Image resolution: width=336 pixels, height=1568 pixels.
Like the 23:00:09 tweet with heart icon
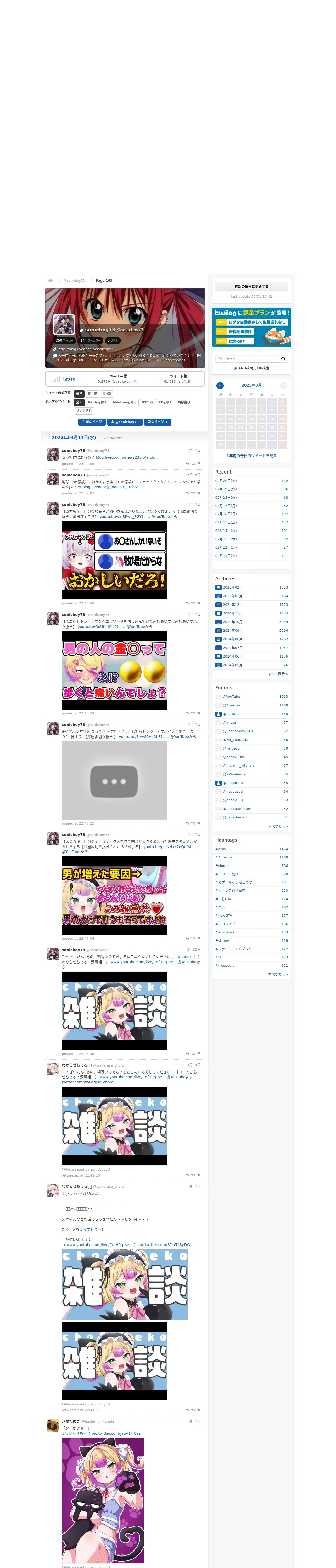(x=199, y=463)
